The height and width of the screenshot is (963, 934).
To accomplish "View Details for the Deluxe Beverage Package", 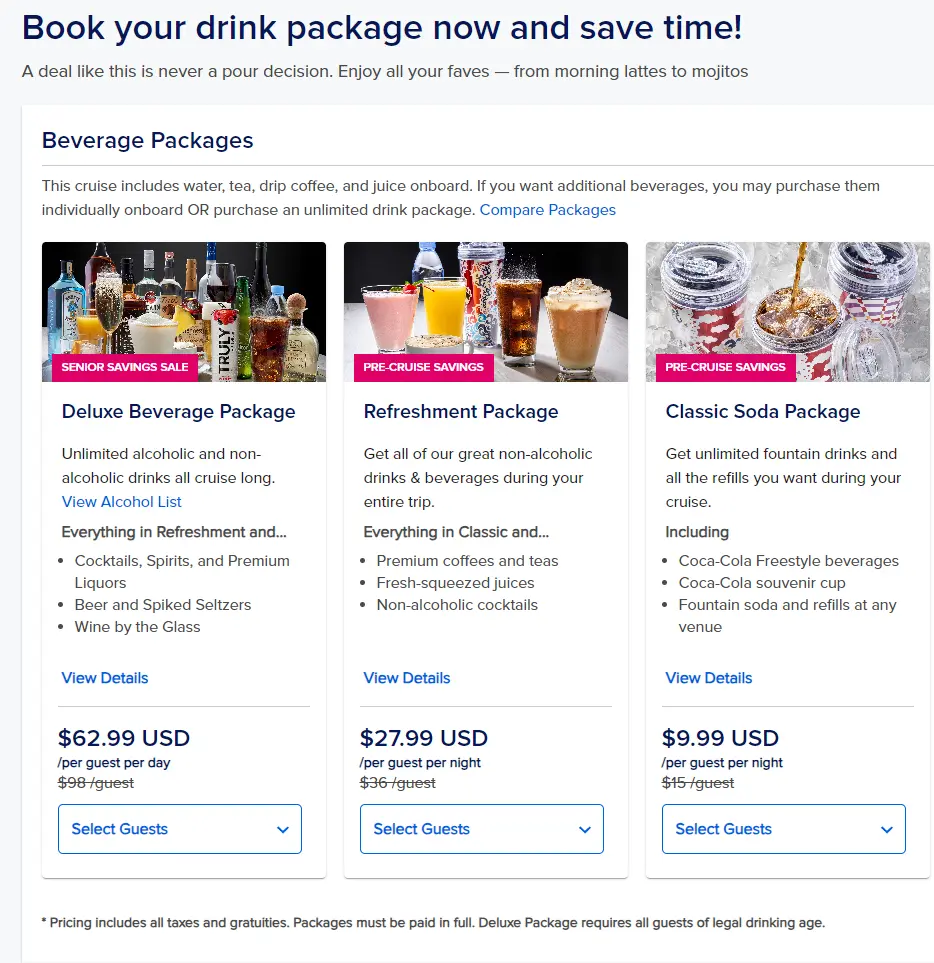I will (104, 678).
